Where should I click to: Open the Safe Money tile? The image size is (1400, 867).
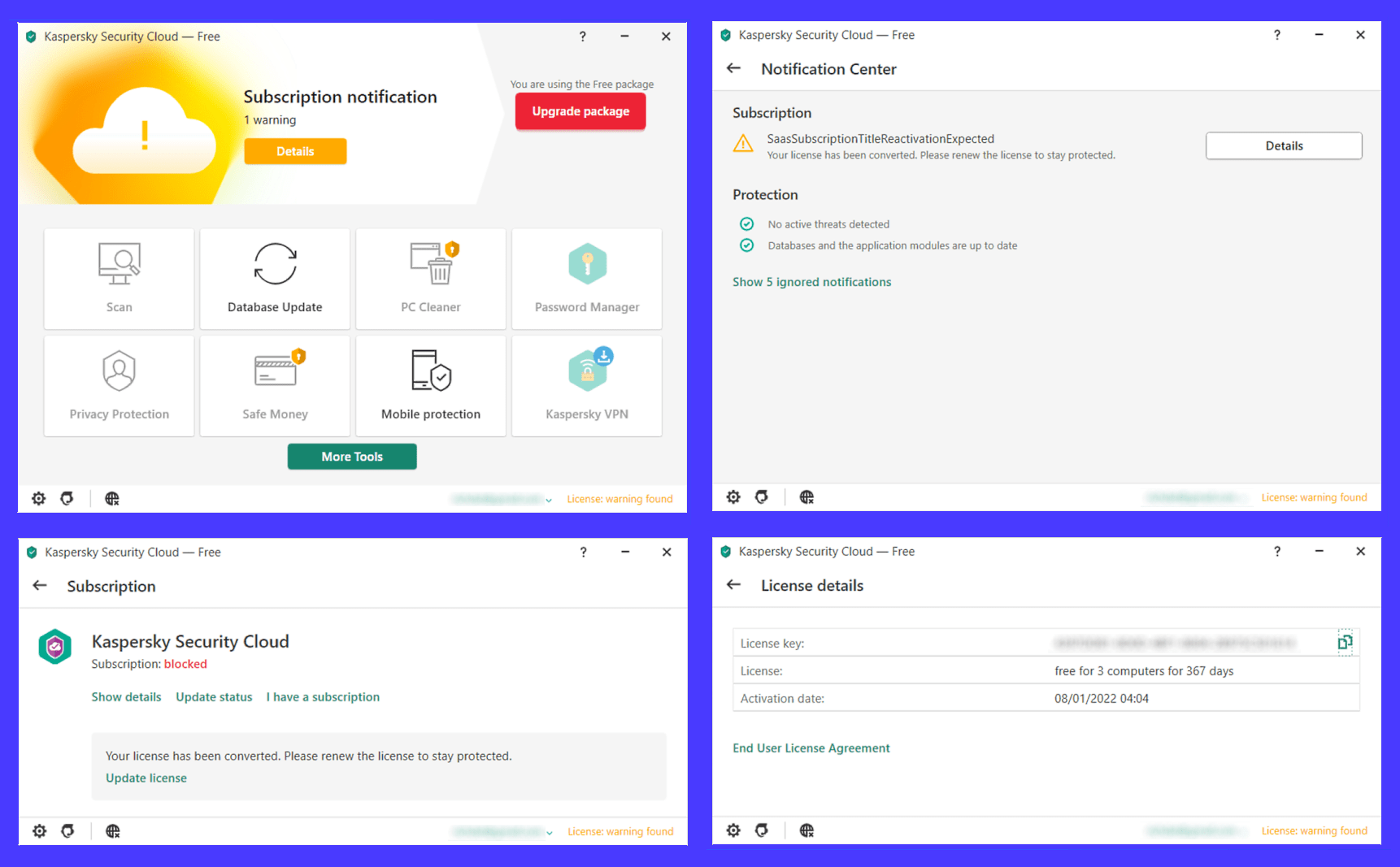[x=275, y=386]
